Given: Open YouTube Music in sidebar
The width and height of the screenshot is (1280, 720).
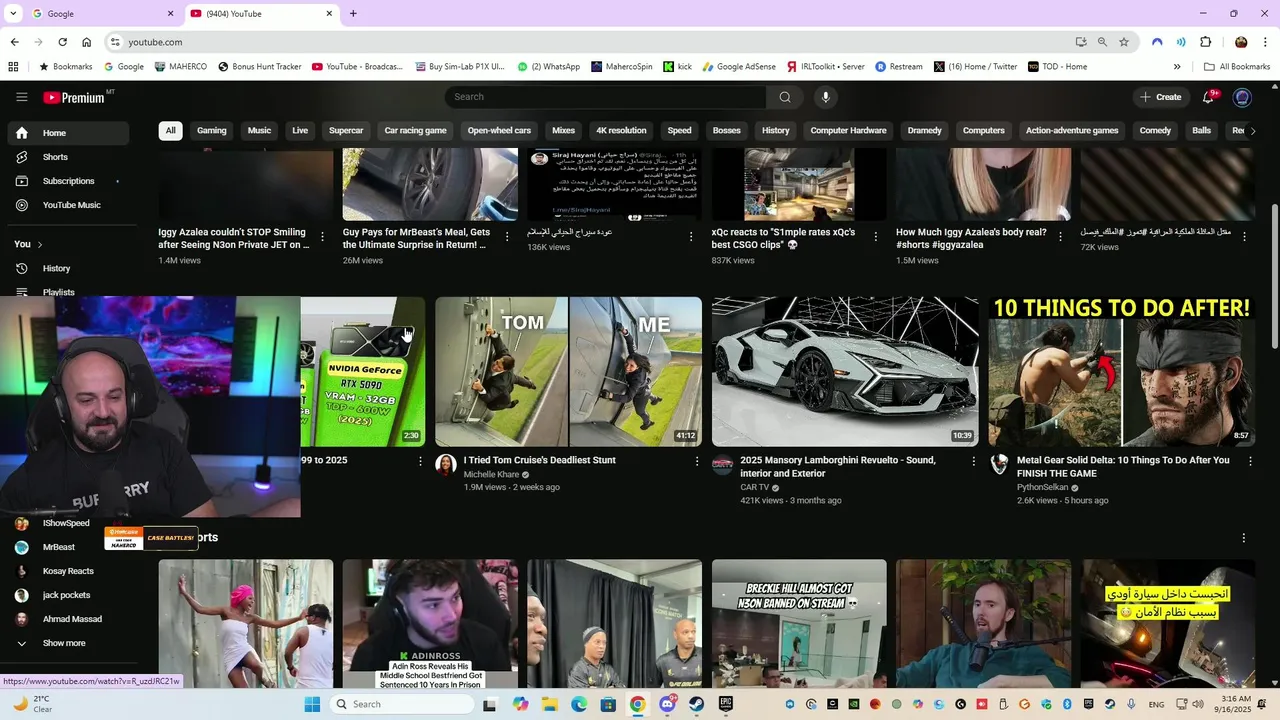Looking at the screenshot, I should point(68,205).
